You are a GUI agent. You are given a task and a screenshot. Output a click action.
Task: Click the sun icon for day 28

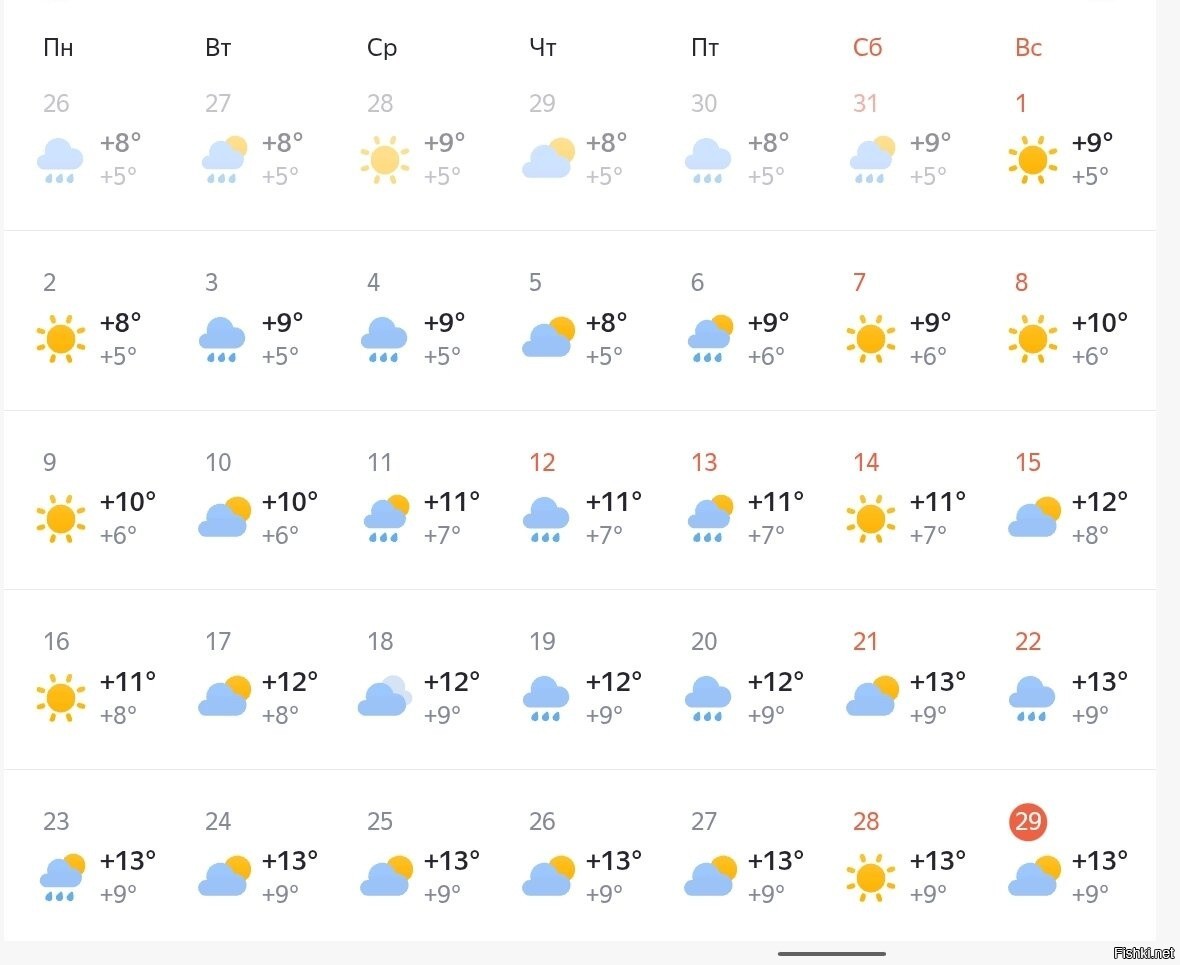click(871, 878)
